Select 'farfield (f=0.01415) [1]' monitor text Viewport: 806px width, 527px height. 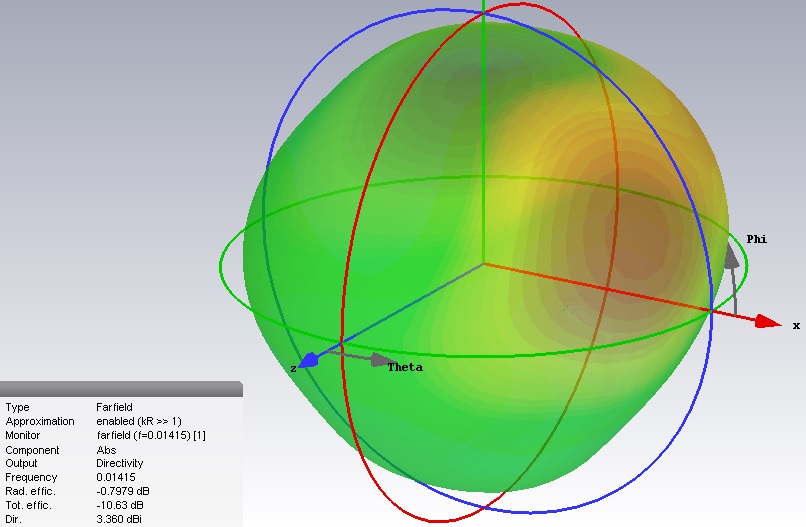(151, 435)
